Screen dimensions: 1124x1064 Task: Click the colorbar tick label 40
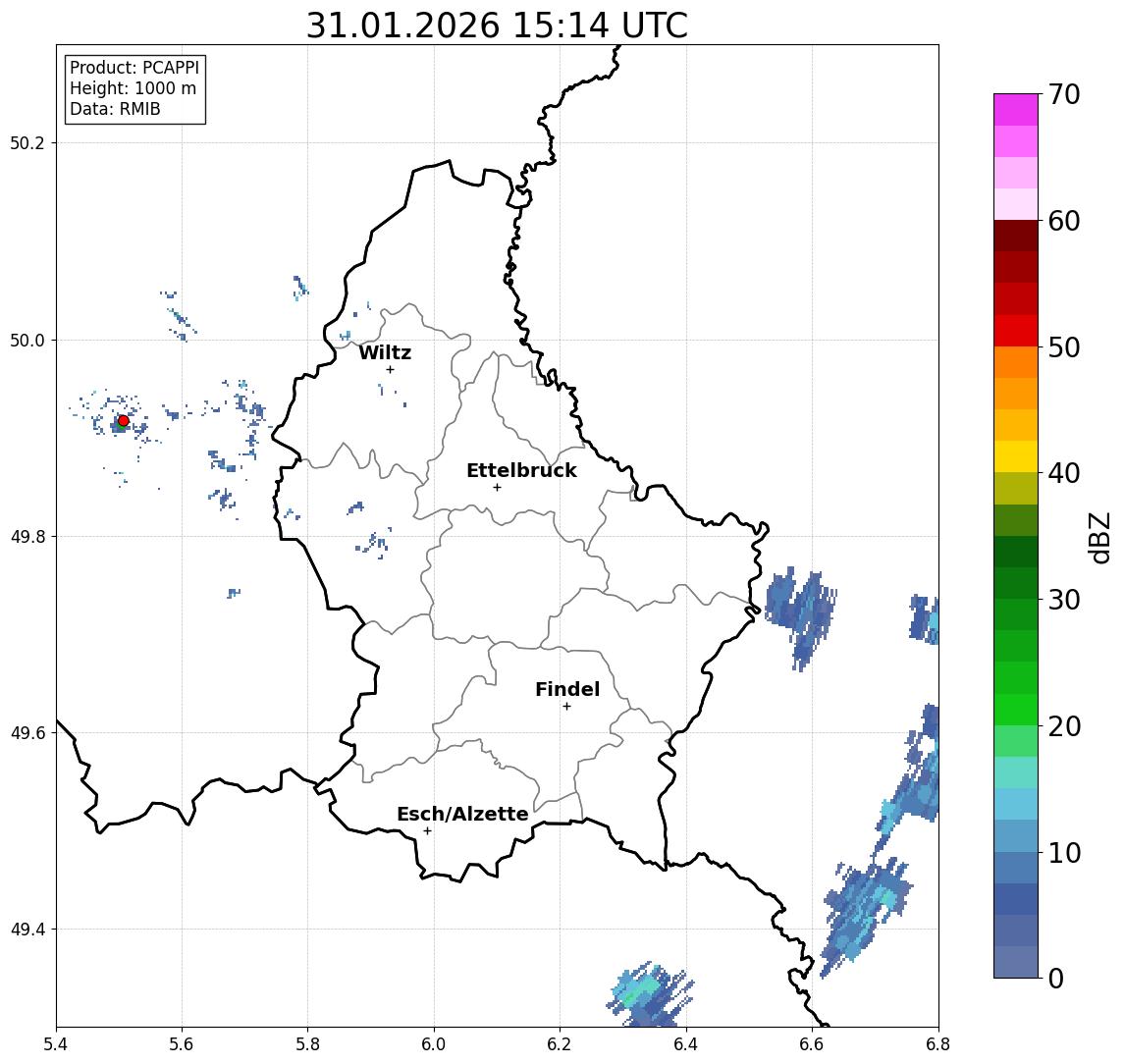click(1064, 473)
